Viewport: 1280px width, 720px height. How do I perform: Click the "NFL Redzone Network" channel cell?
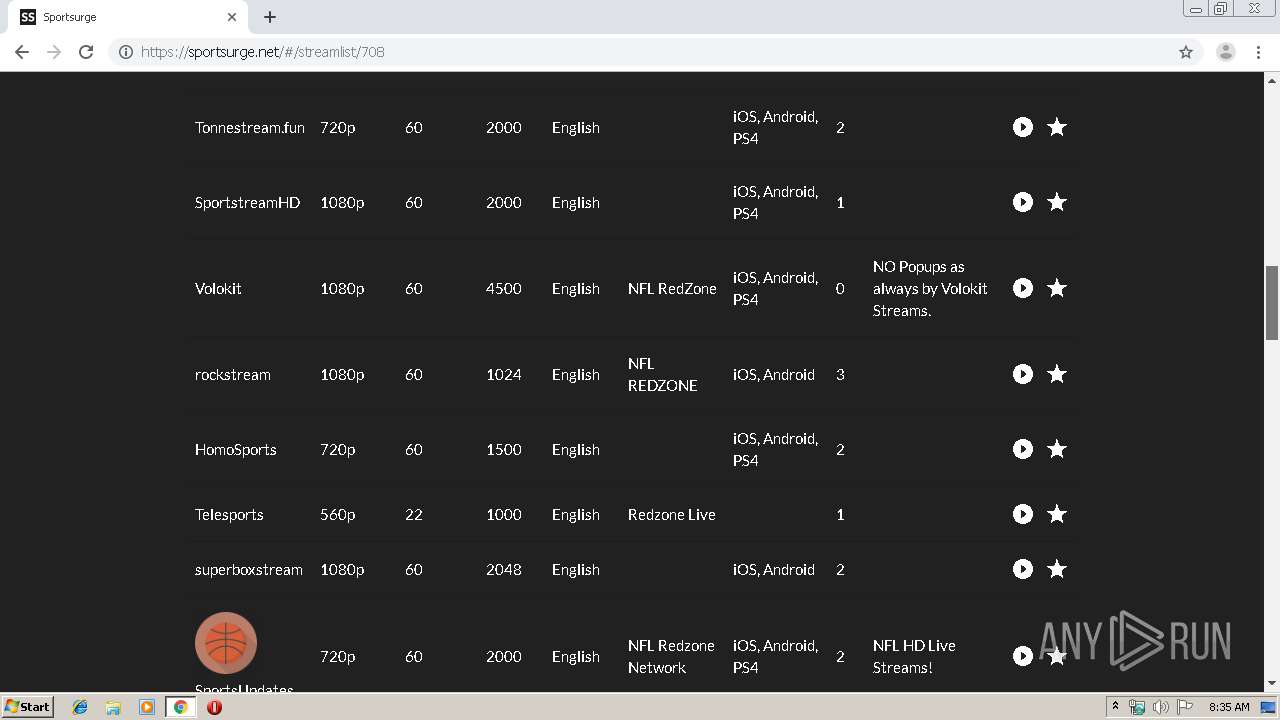[671, 657]
